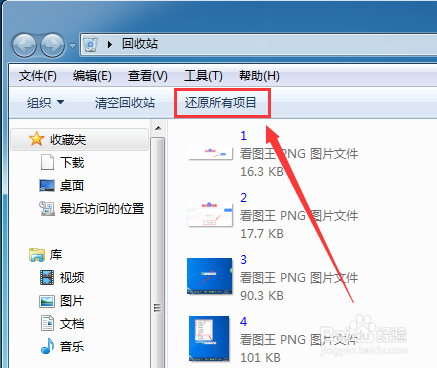The width and height of the screenshot is (437, 368).
Task: Click the 图片 library icon
Action: [47, 301]
